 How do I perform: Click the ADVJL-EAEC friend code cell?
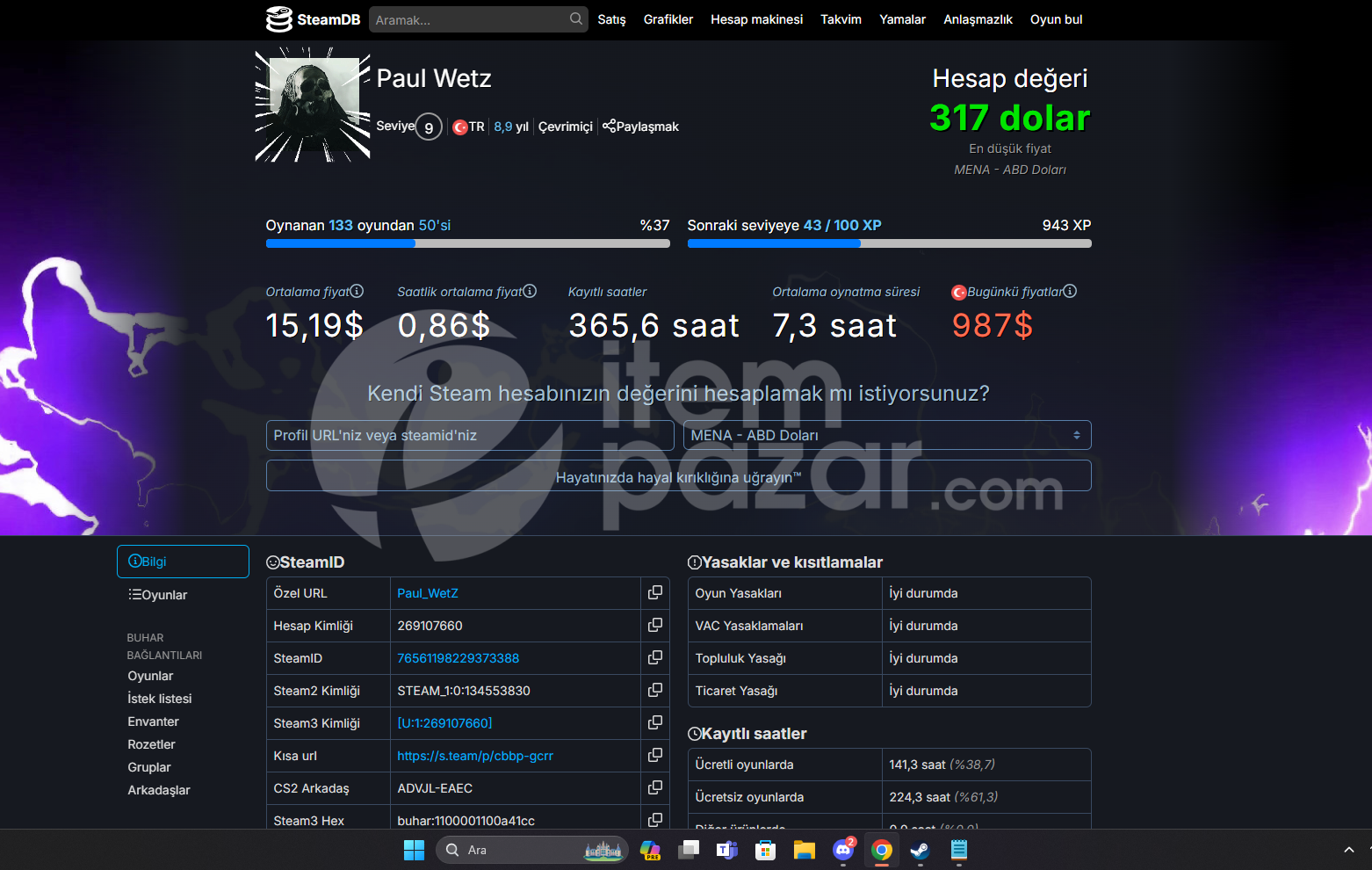(x=516, y=788)
